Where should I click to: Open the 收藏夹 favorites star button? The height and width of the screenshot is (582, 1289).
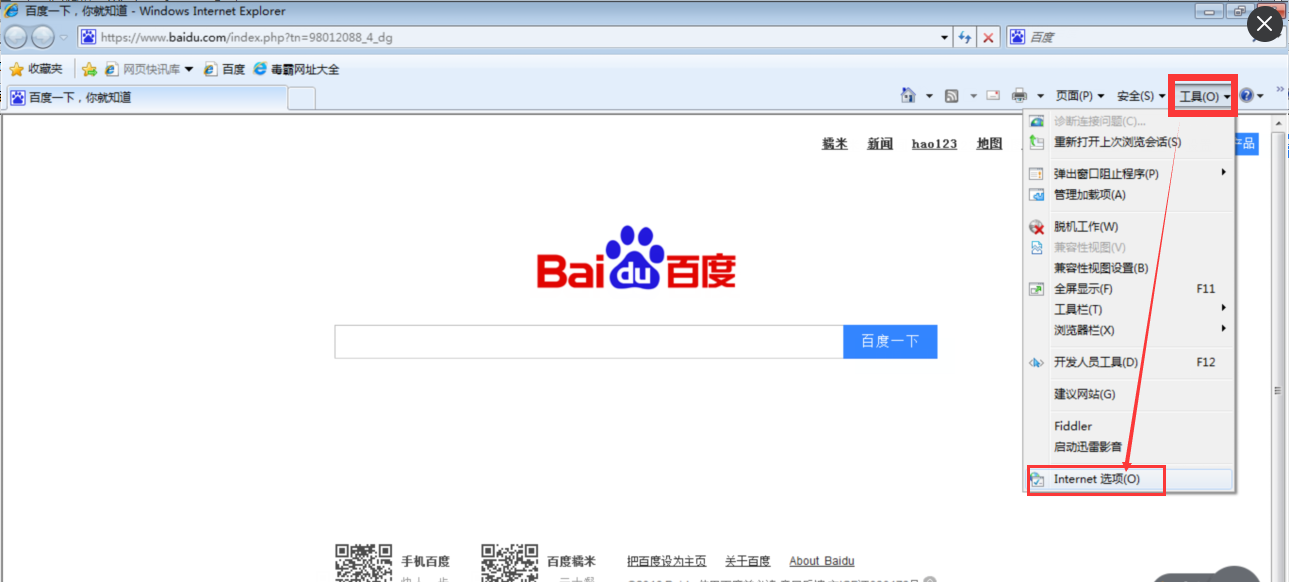(36, 69)
